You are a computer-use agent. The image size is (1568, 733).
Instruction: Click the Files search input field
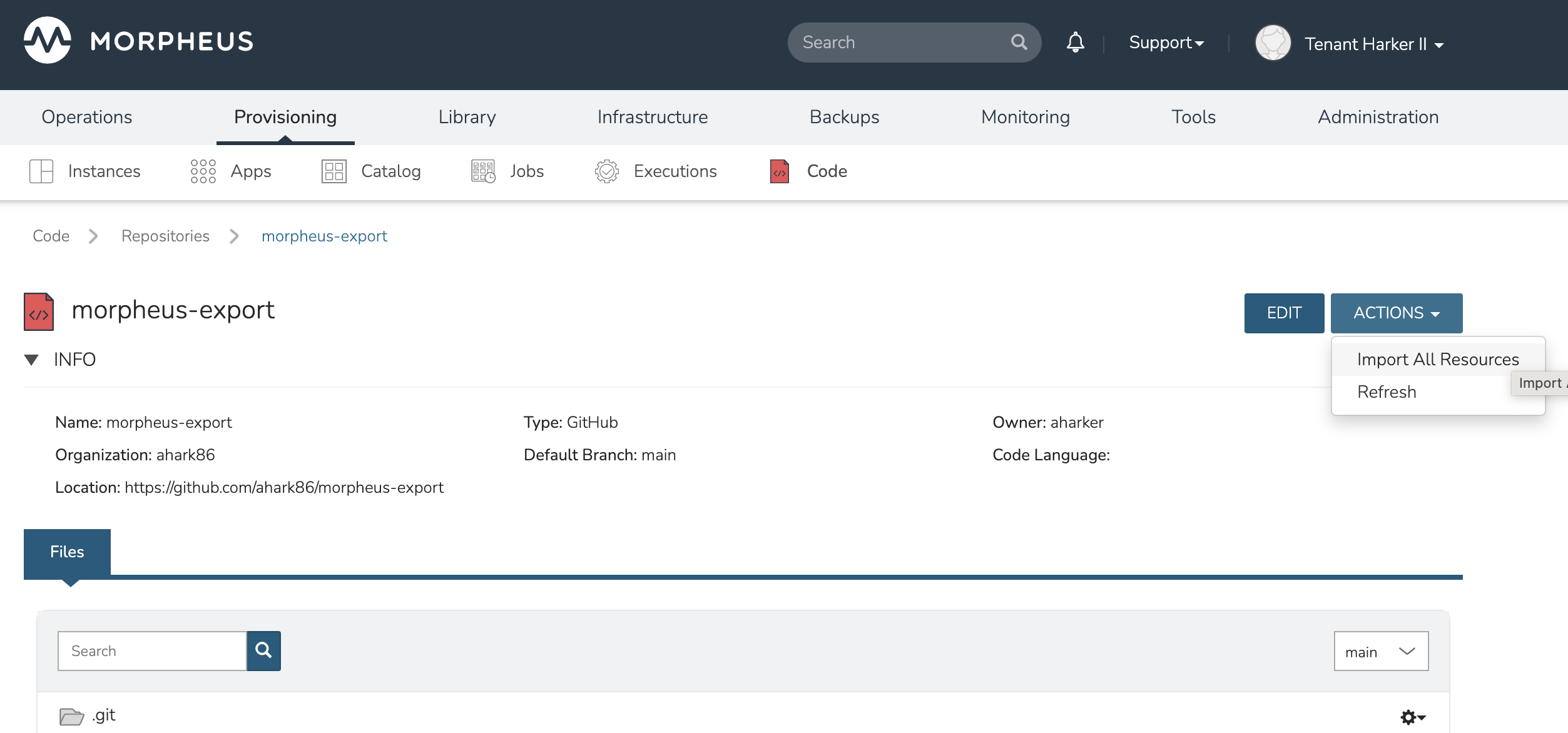click(x=152, y=651)
